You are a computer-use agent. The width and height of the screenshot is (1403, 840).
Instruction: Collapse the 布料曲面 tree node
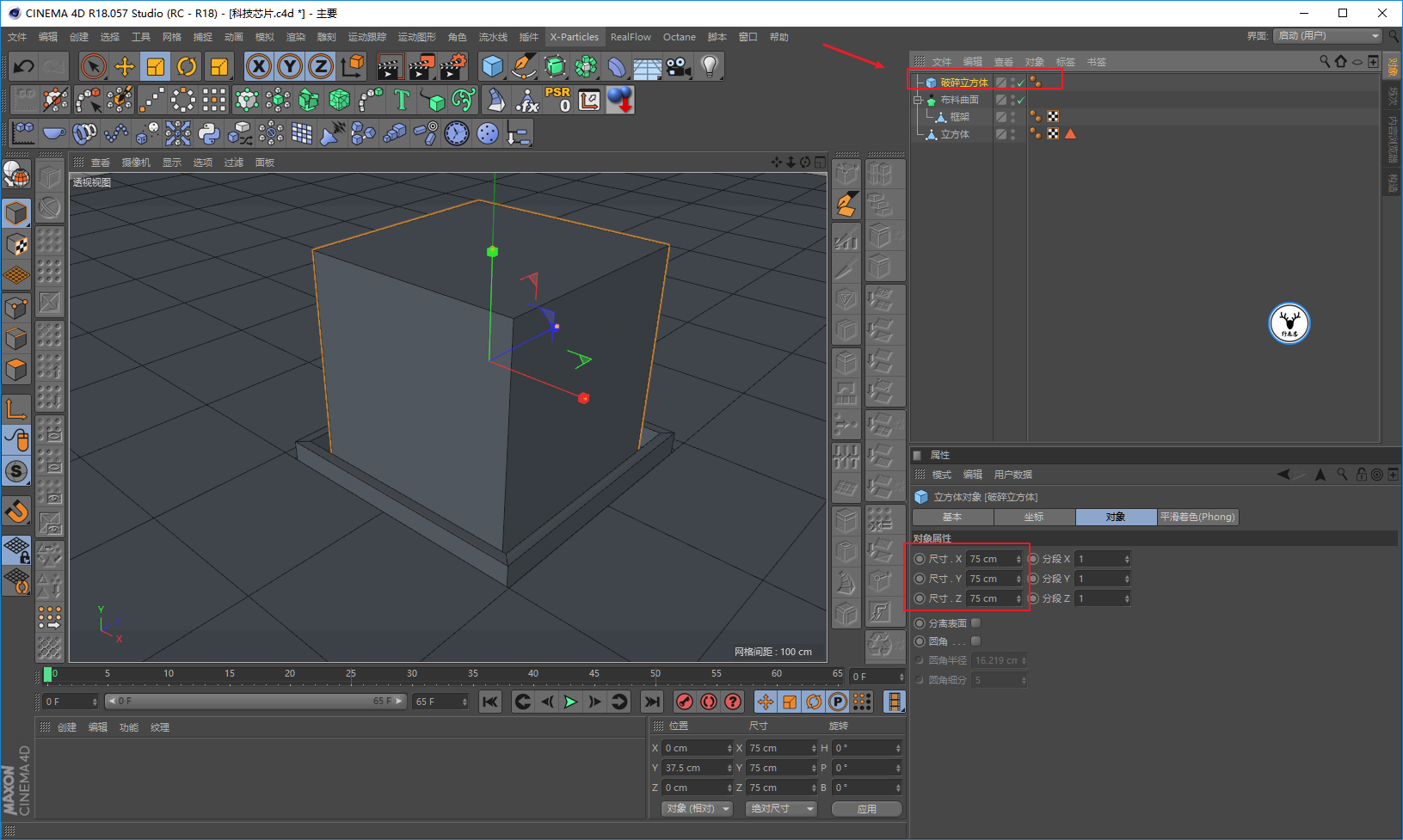tap(918, 100)
